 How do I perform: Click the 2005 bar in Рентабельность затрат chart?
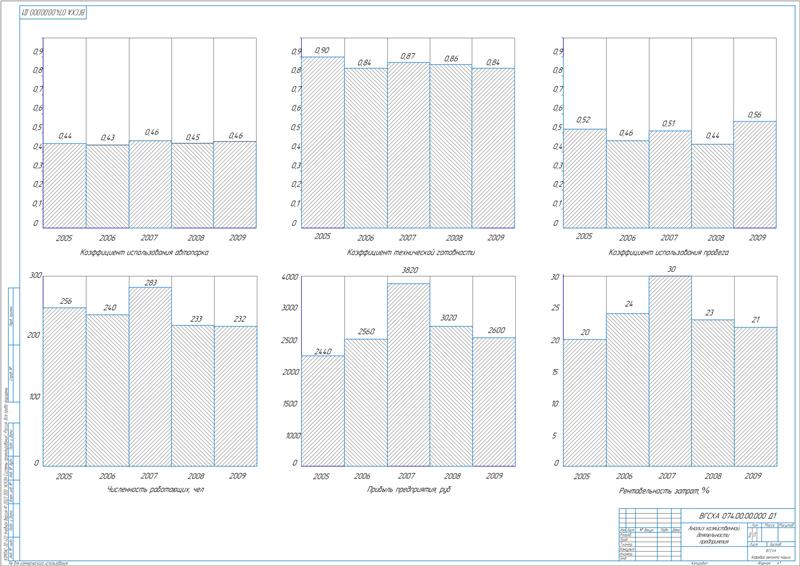585,403
